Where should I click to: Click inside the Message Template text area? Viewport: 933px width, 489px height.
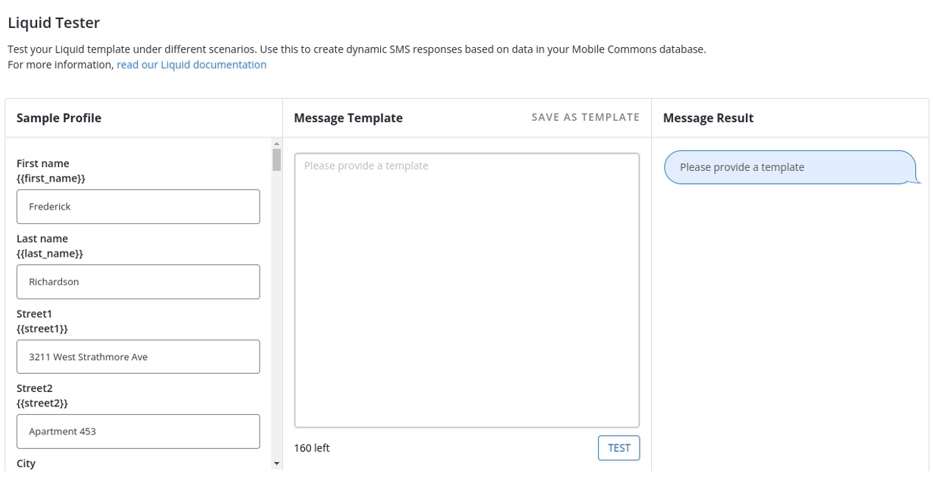point(466,290)
